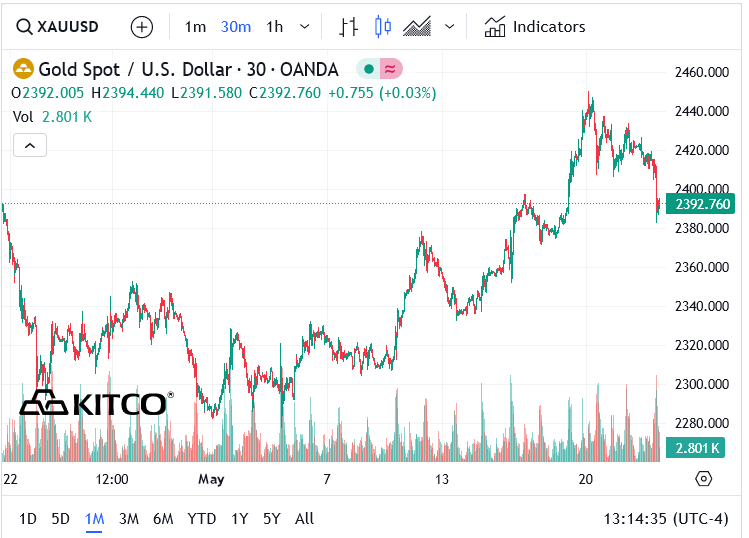Select the 3M date range tab
Viewport: 749px width, 538px height.
click(128, 518)
